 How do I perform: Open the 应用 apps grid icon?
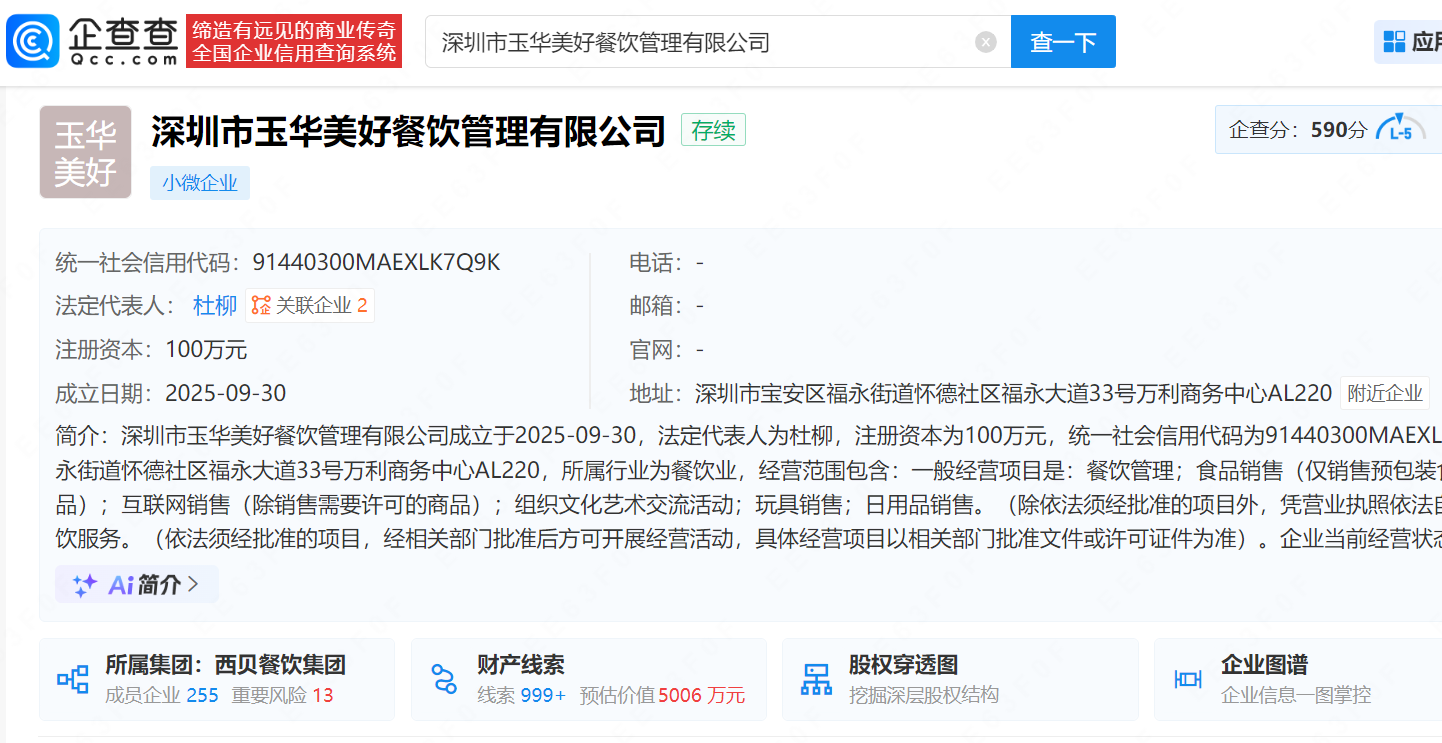click(x=1394, y=42)
